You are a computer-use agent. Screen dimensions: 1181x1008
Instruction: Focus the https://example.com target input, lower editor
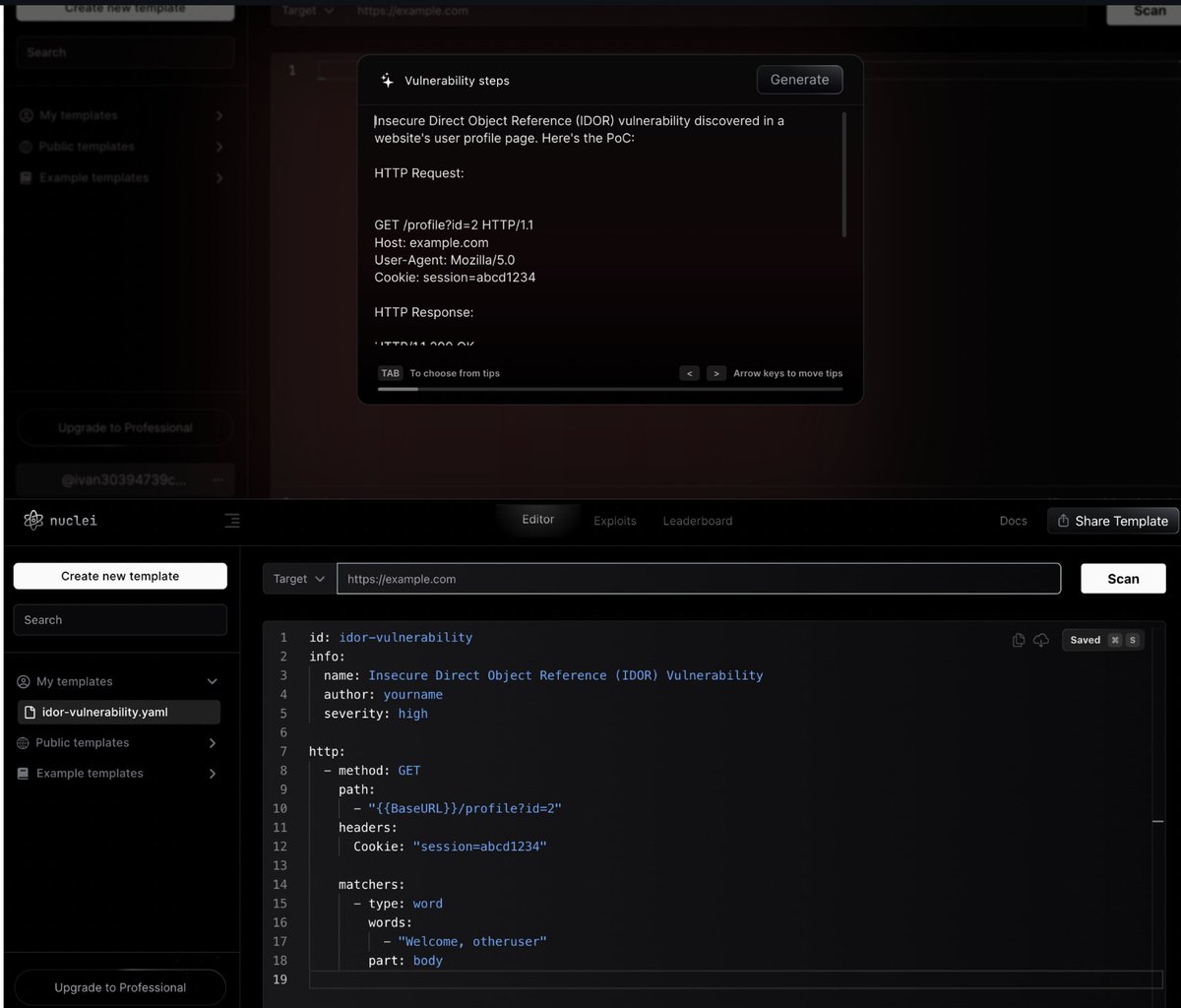pos(699,579)
